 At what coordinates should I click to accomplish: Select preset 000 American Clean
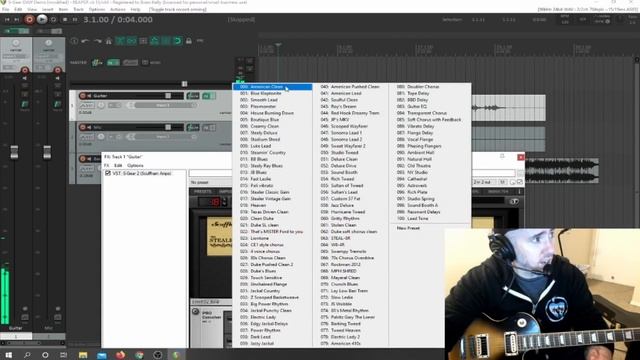(273, 87)
